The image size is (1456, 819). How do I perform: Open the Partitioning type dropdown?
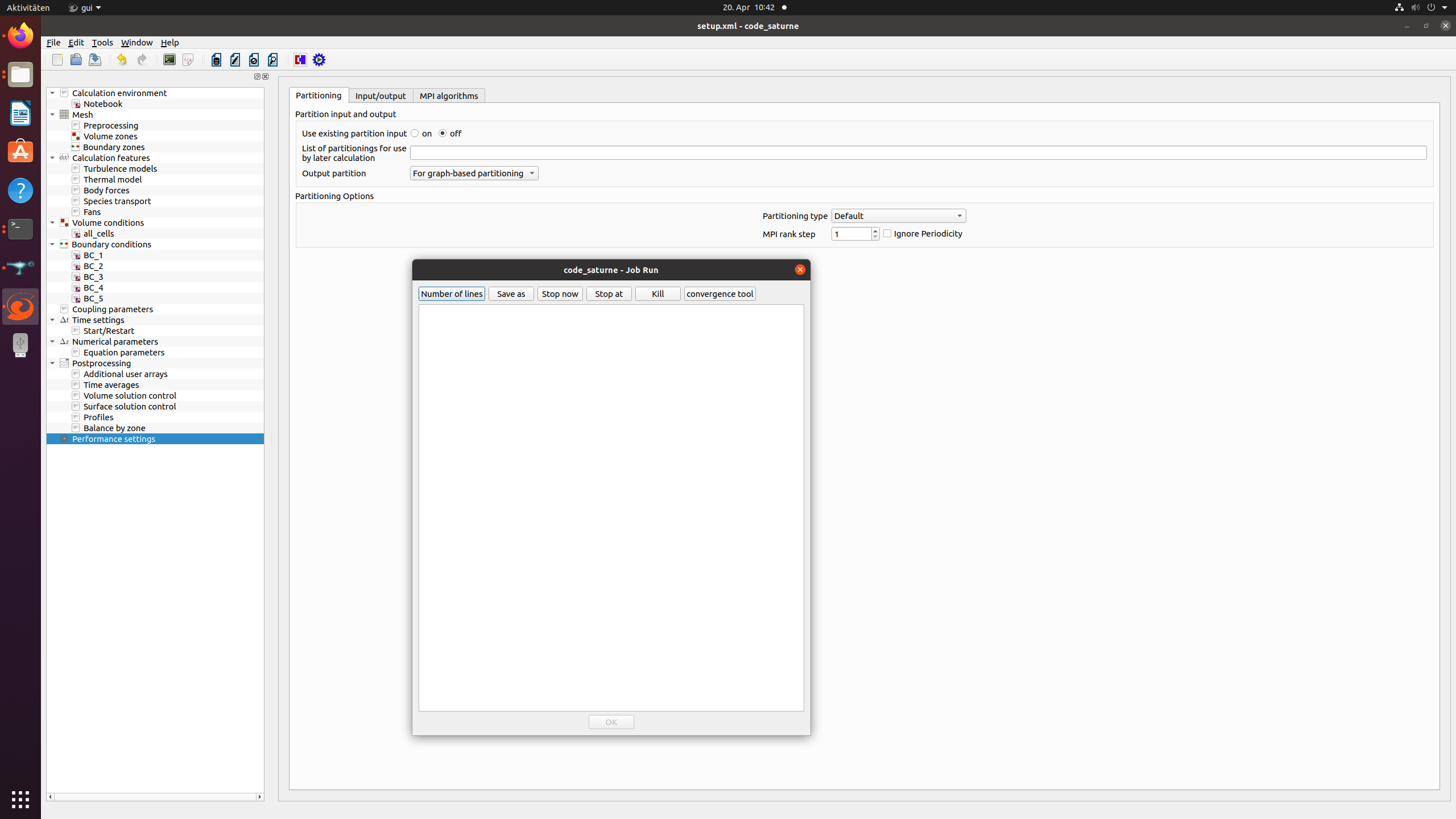(898, 216)
